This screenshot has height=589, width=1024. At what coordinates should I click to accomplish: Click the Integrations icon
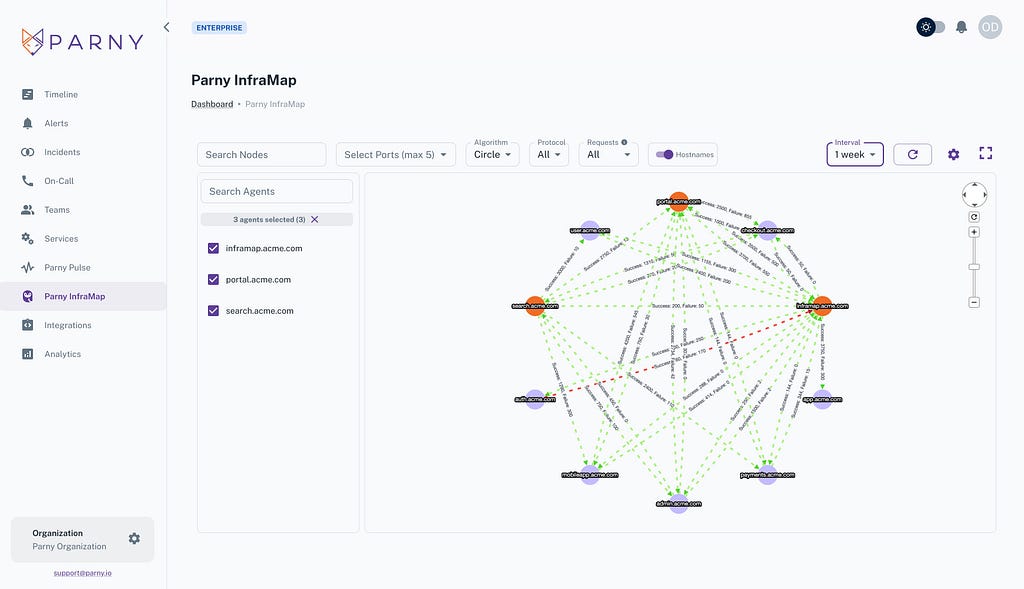[x=27, y=325]
